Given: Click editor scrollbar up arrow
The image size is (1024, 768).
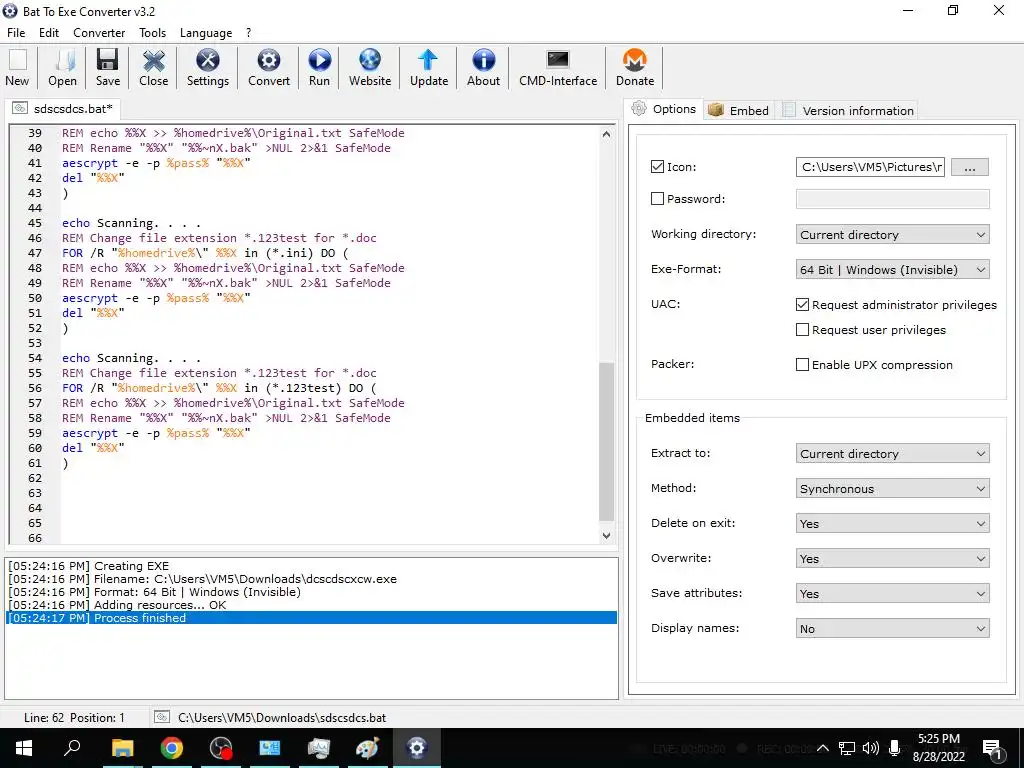Looking at the screenshot, I should point(607,135).
